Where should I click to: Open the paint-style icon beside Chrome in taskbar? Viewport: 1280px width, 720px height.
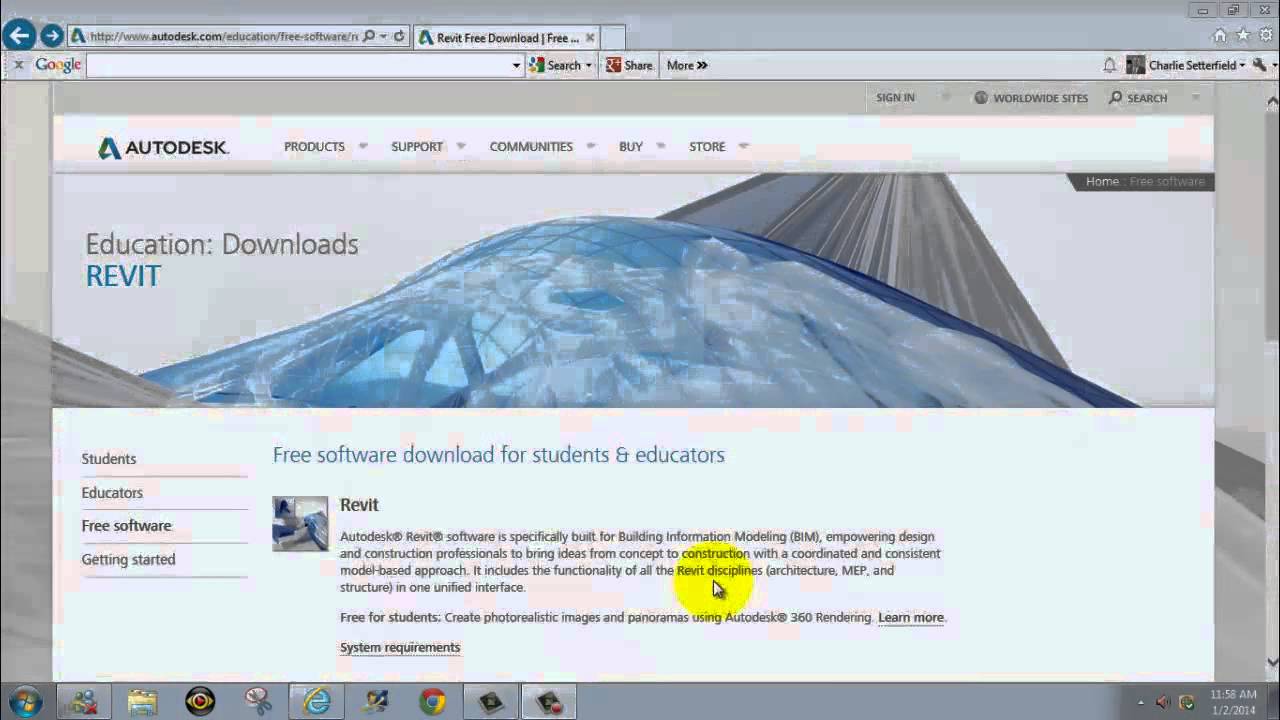coord(375,702)
